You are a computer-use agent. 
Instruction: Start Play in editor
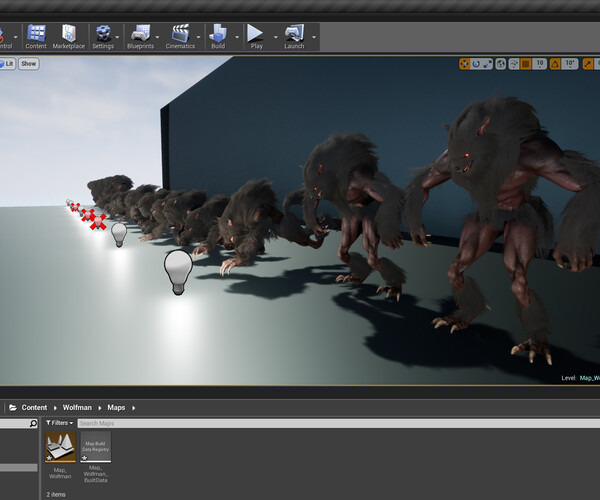[256, 37]
